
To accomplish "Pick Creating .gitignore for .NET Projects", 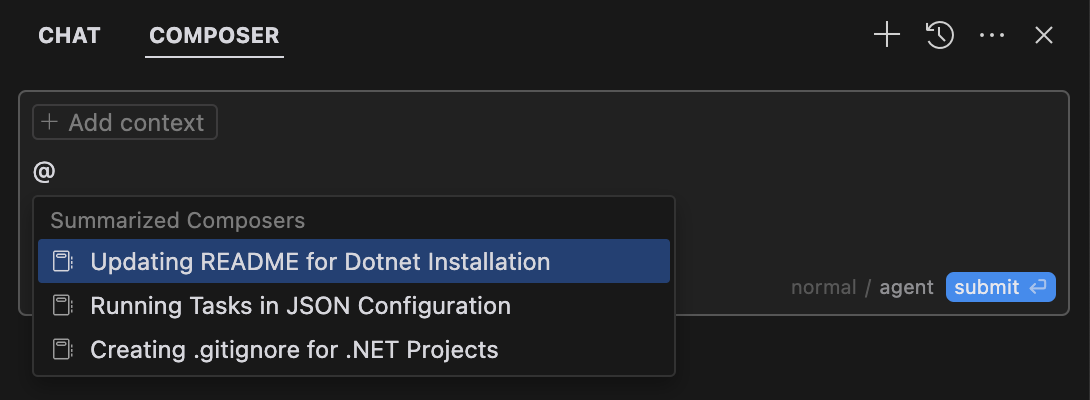I will point(354,349).
